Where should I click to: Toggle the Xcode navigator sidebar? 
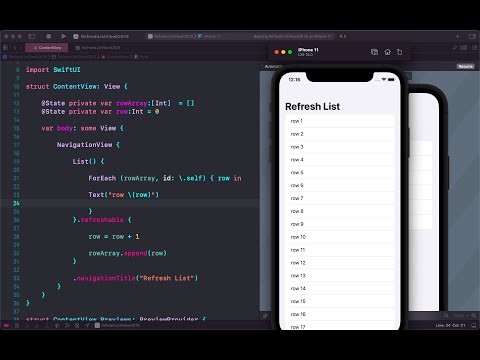coord(32,36)
